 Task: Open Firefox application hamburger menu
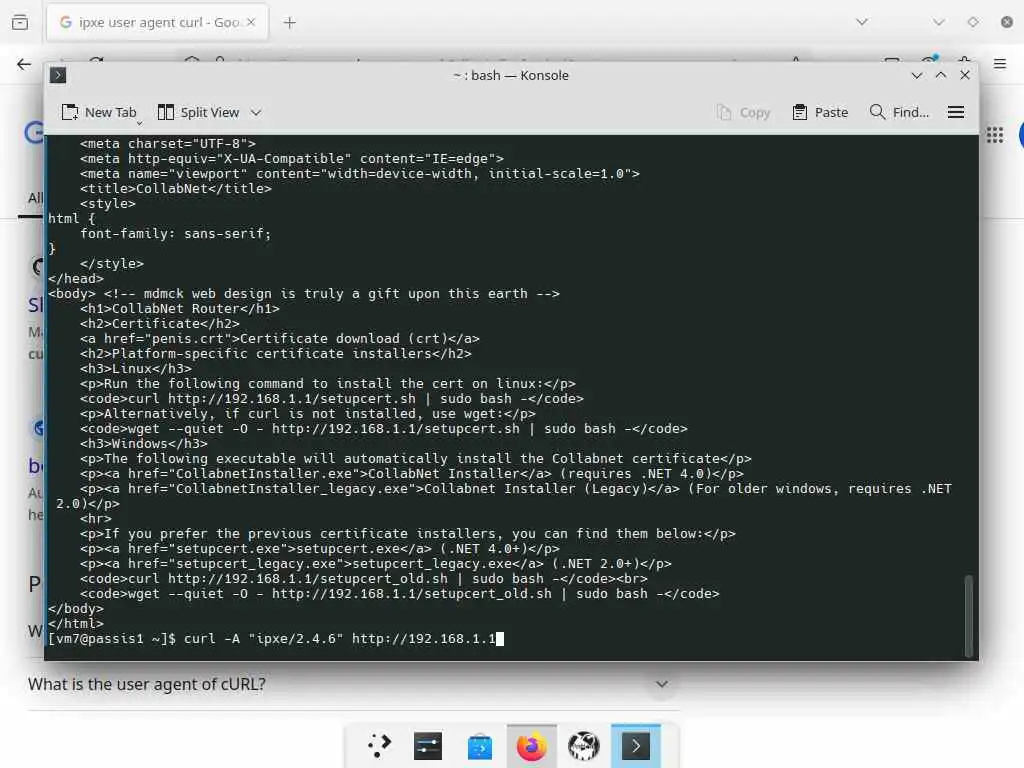(x=999, y=64)
